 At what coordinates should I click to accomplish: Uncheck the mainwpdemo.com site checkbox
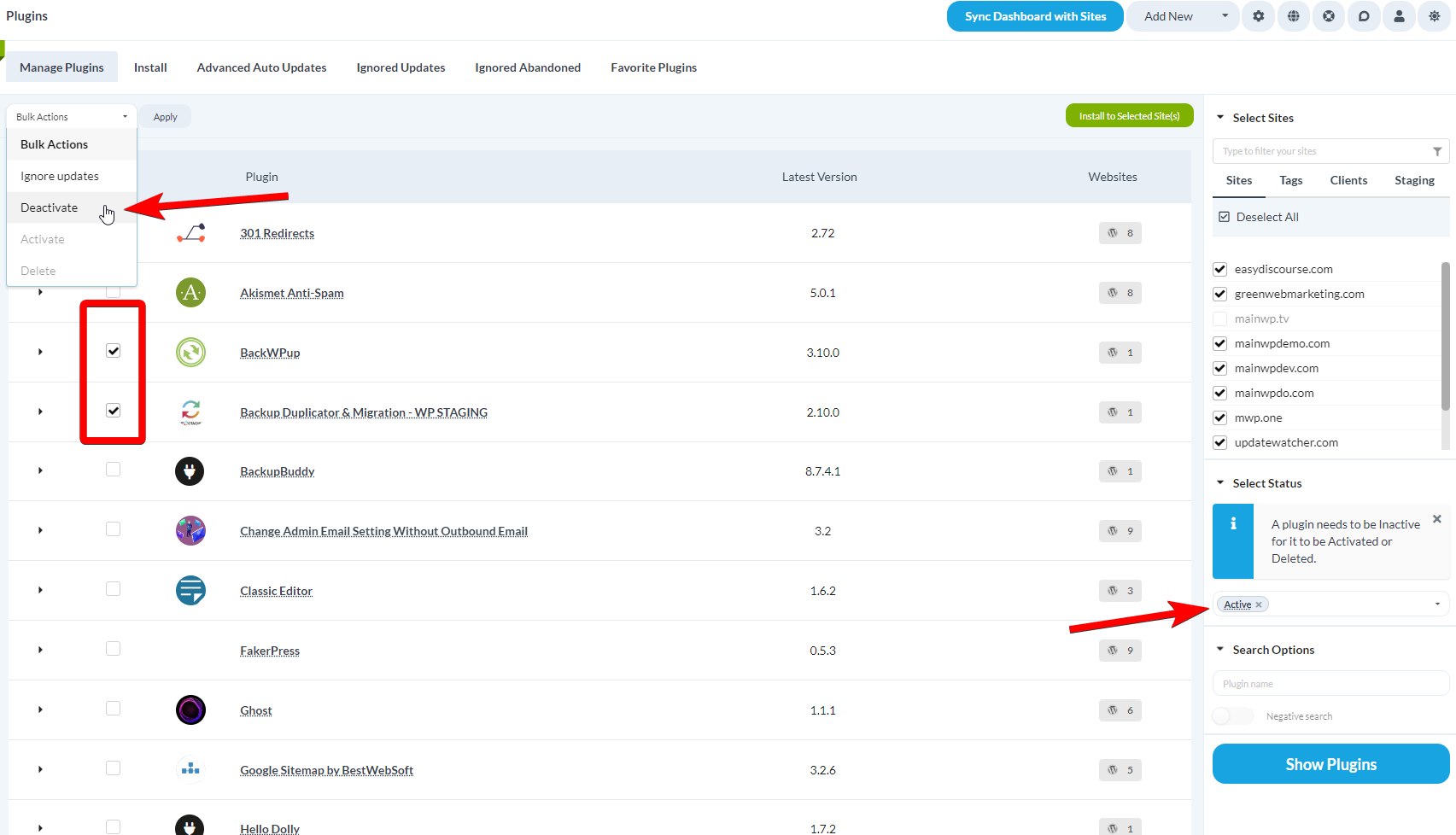tap(1219, 343)
